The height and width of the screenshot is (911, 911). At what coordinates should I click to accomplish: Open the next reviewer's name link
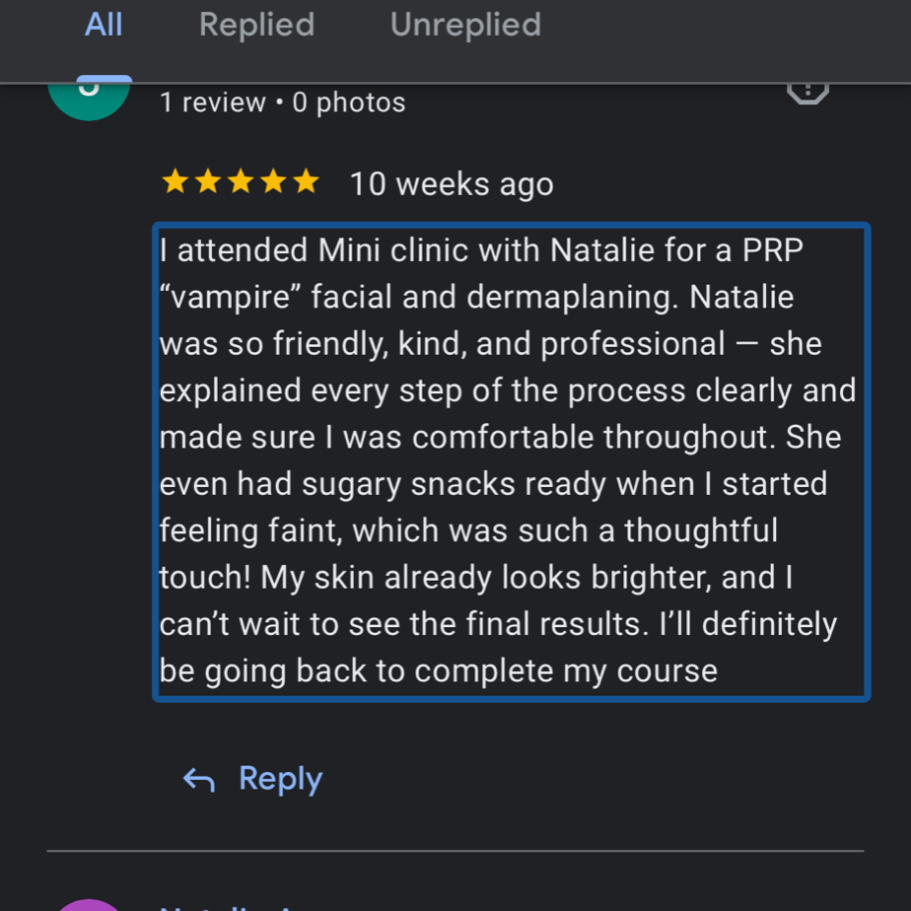click(230, 906)
